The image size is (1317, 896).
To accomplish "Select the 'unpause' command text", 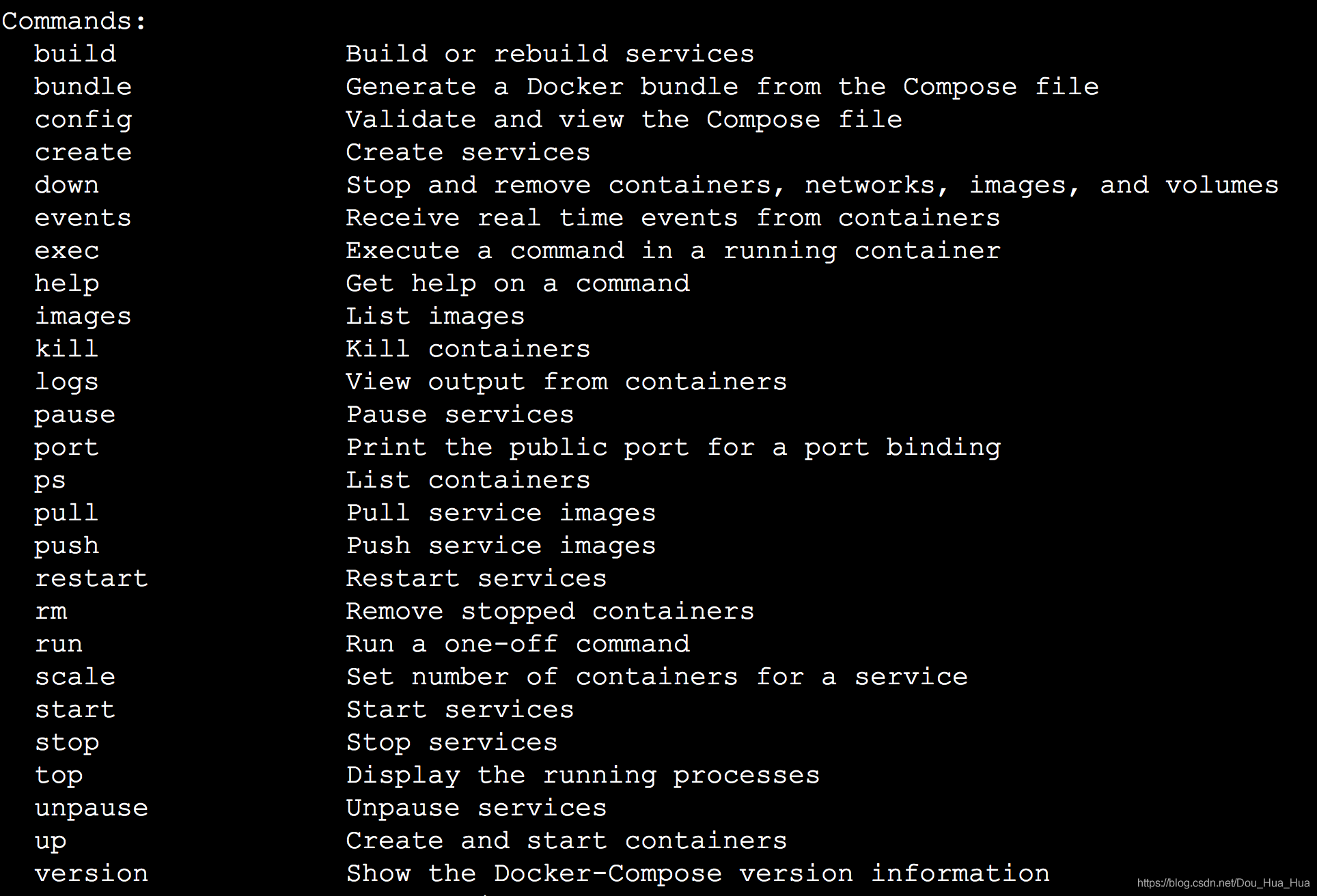I will click(x=92, y=808).
